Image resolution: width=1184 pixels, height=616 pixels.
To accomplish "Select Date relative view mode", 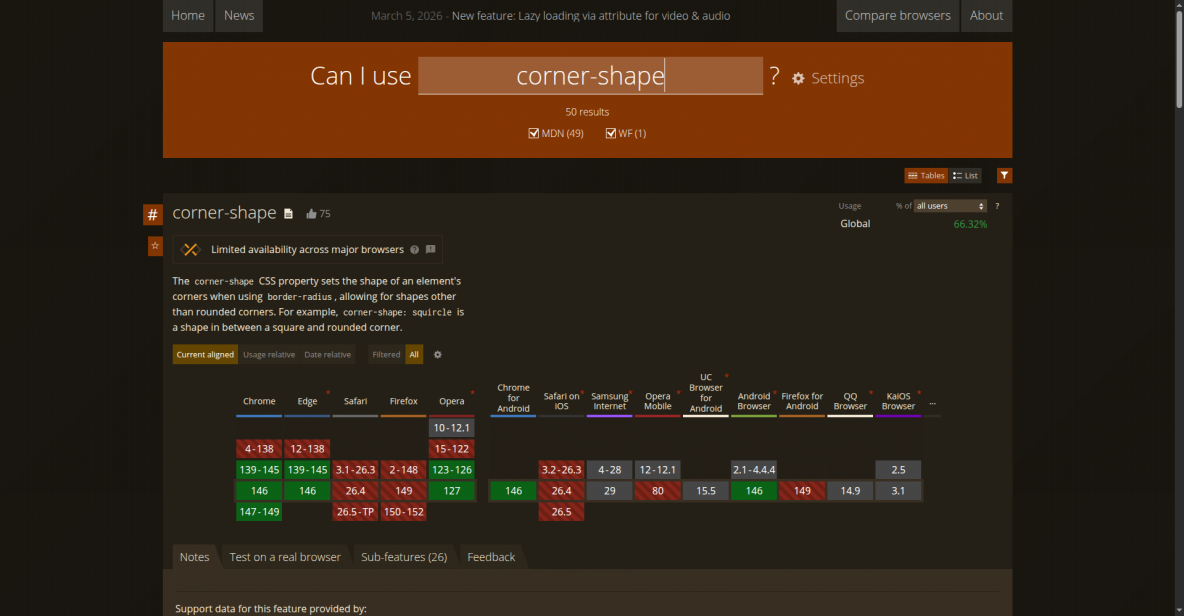I will point(327,355).
